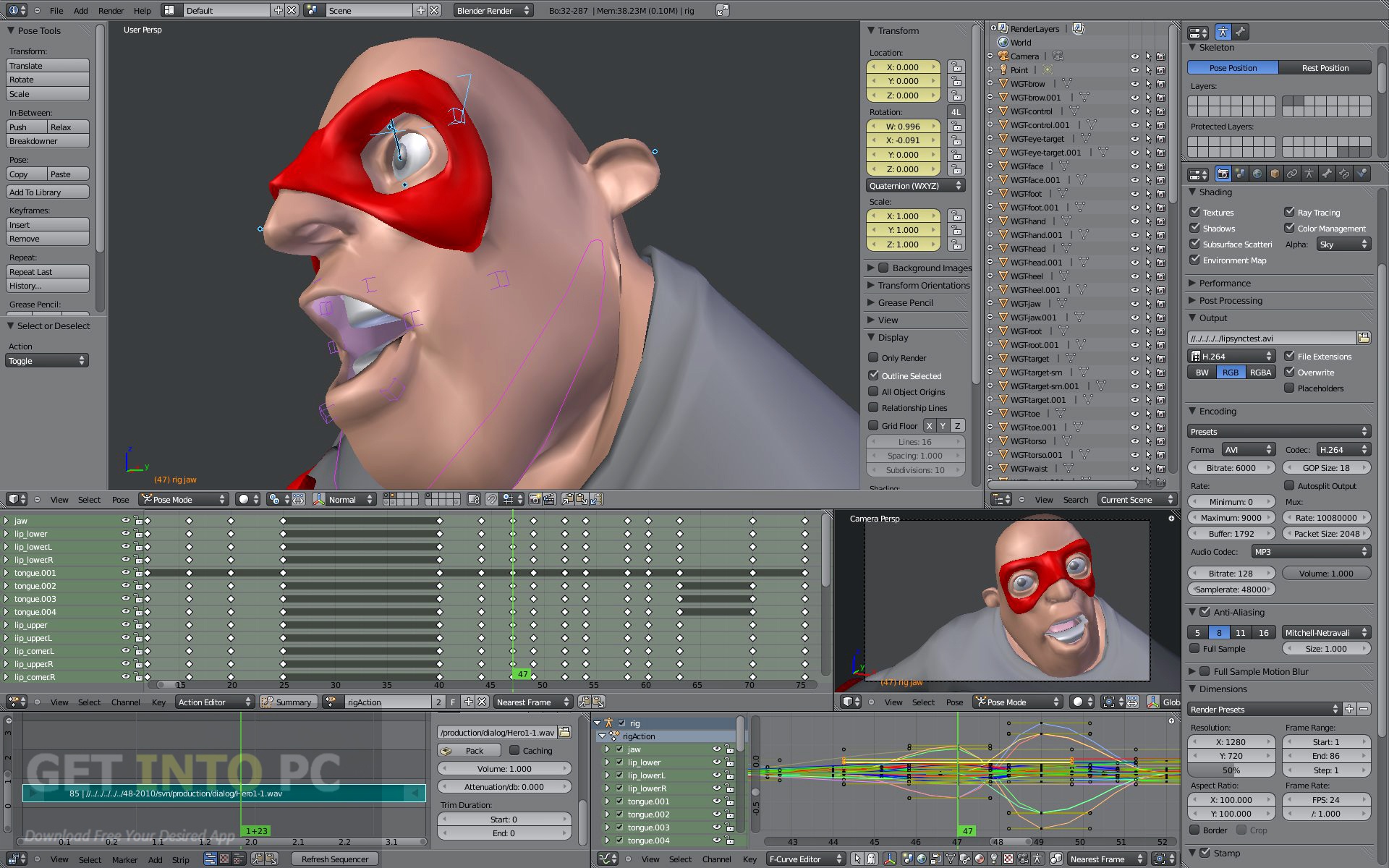Open the Pose menu in 3D viewport header

(120, 500)
